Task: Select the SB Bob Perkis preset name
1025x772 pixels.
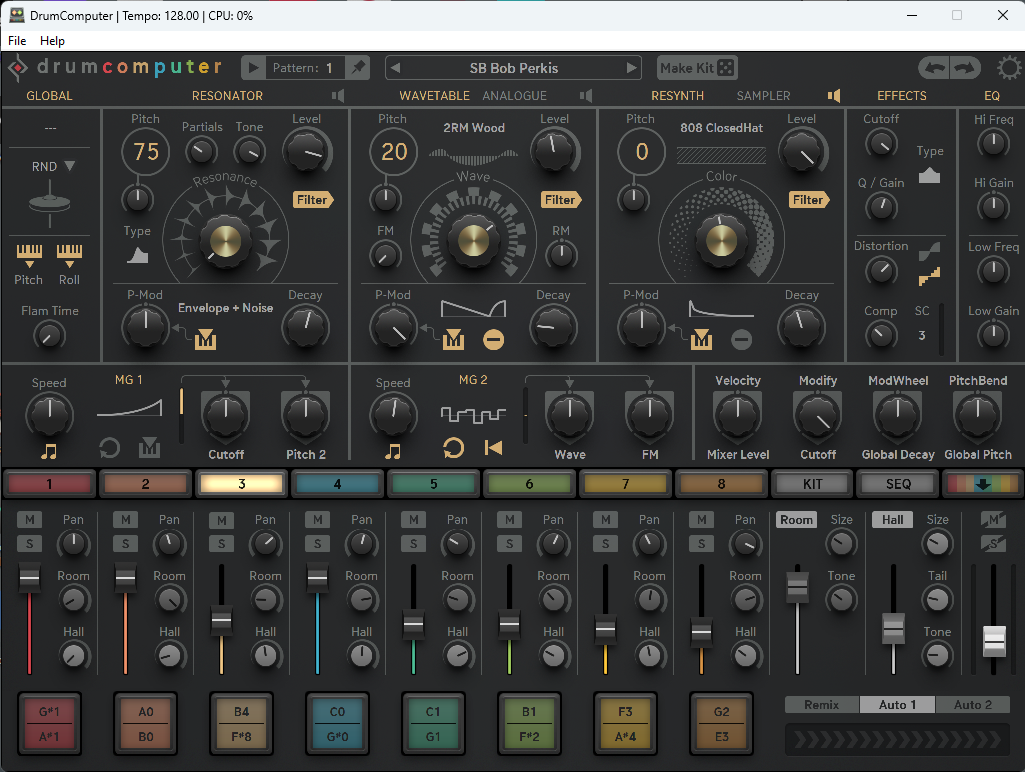Action: coord(514,68)
